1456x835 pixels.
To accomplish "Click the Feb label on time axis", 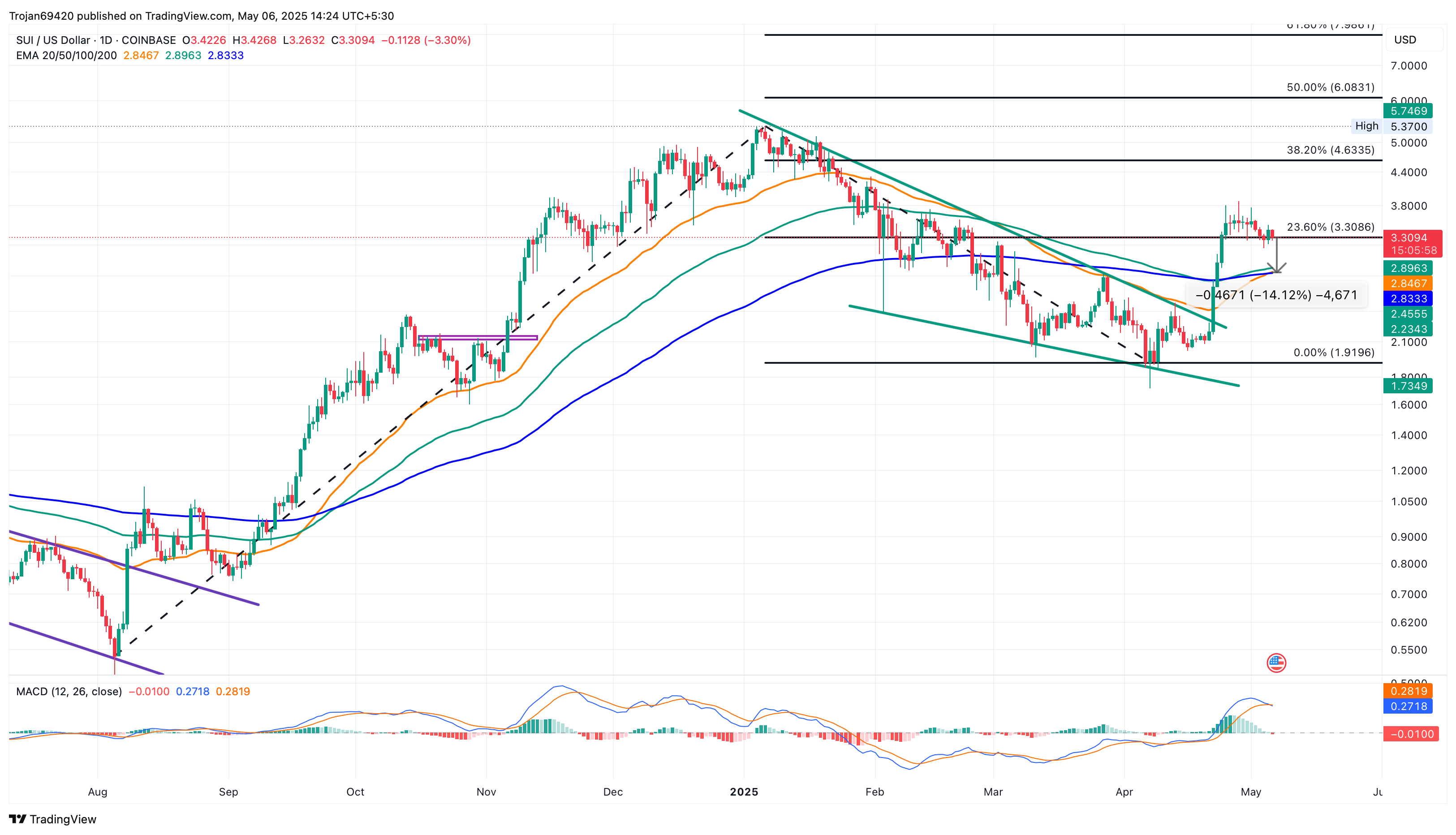I will (x=874, y=792).
